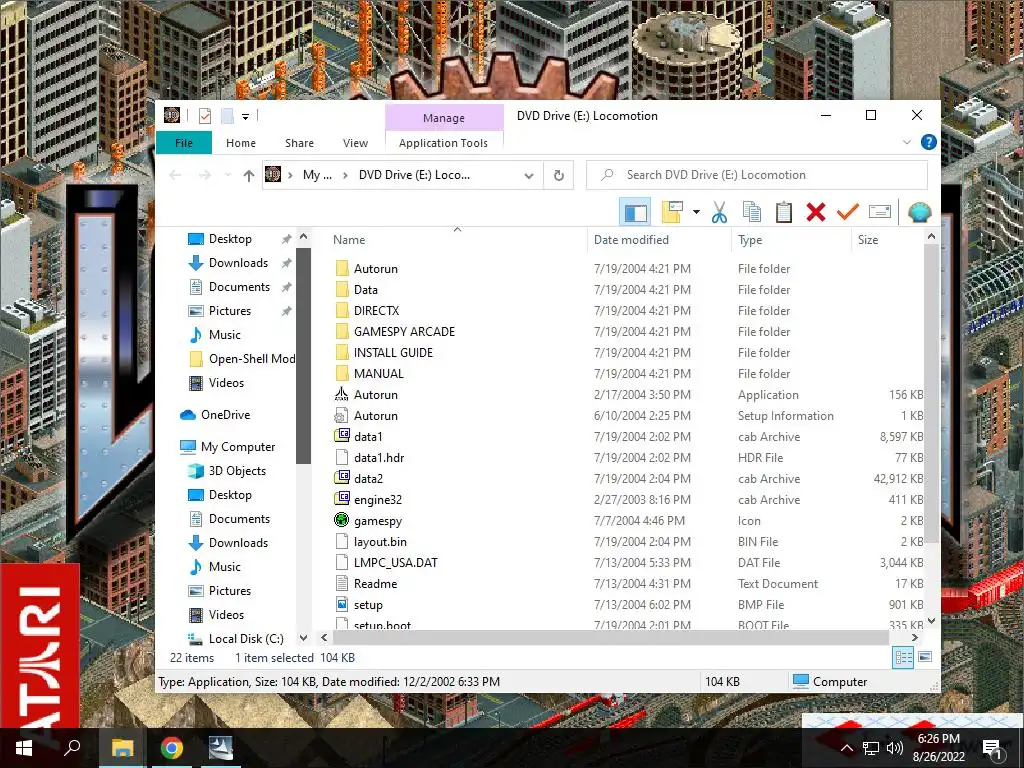Viewport: 1024px width, 768px height.
Task: Select the gamespy icon file
Action: point(377,520)
